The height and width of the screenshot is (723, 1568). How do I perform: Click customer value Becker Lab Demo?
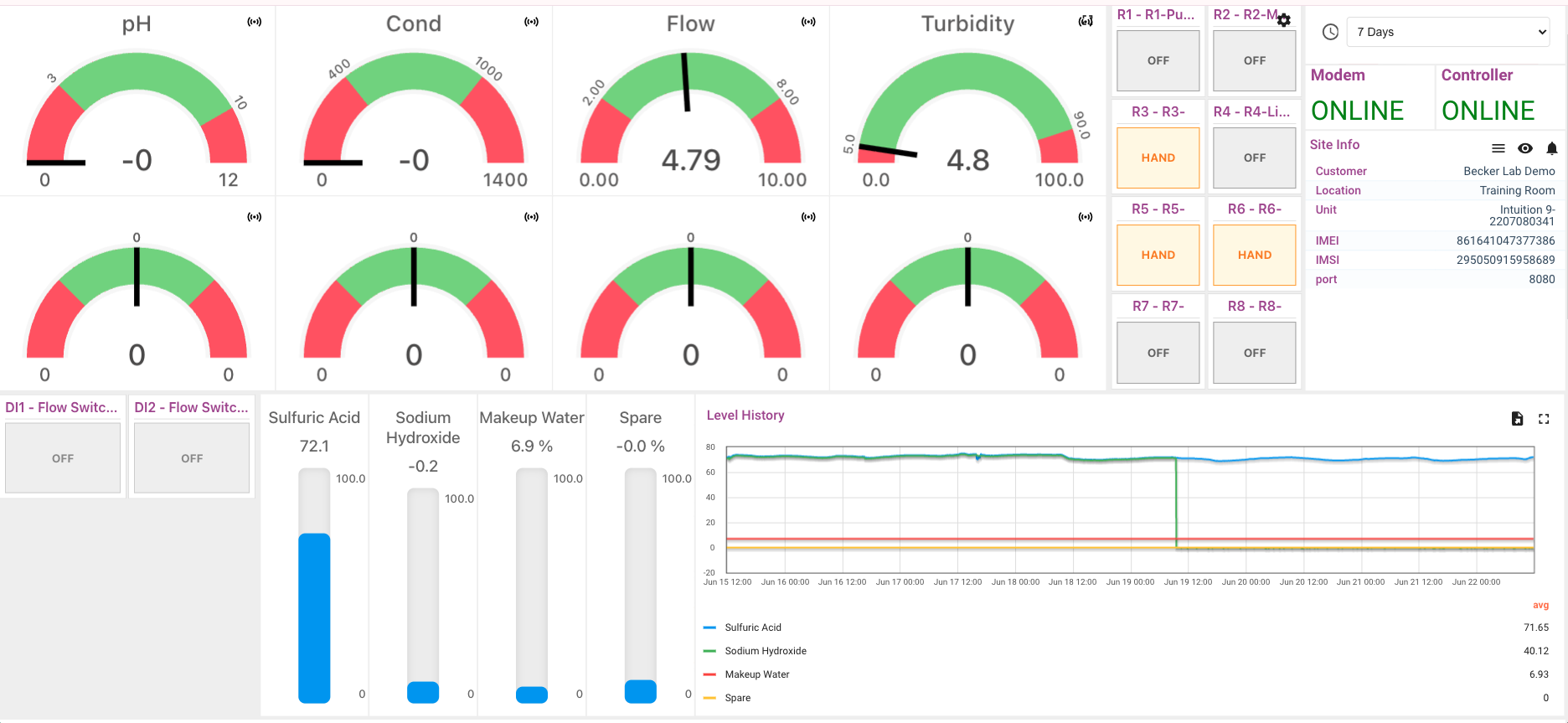coord(1509,171)
